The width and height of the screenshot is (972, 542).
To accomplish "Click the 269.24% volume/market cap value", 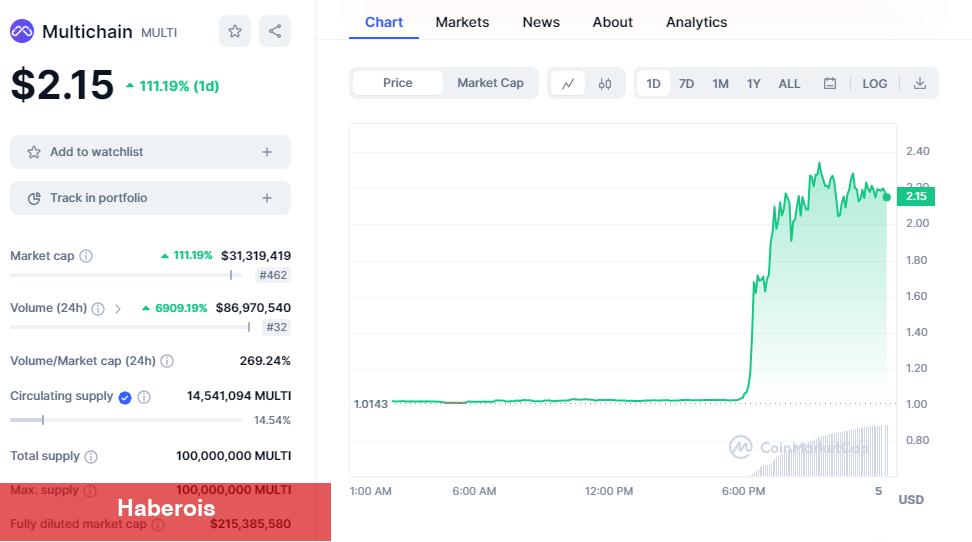I will 265,361.
